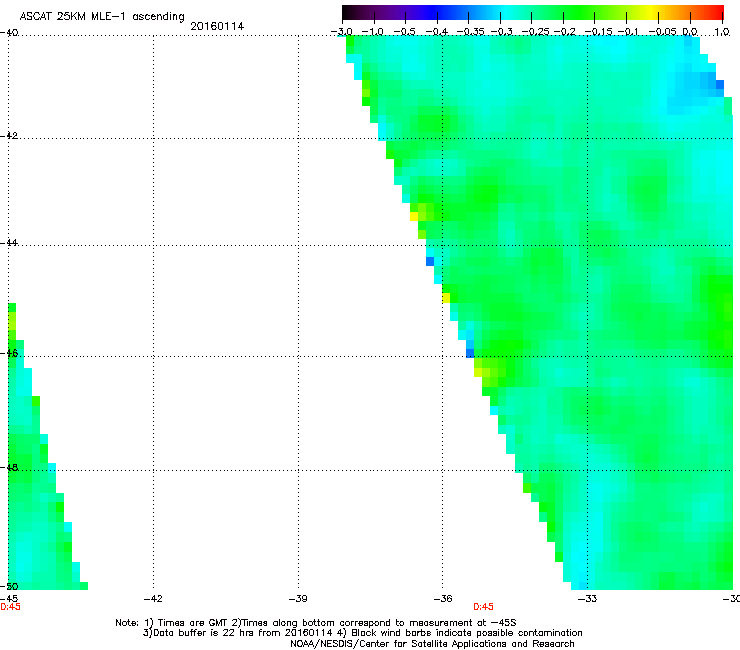Image resolution: width=740 pixels, height=650 pixels.
Task: Click latitude axis label -44
Action: point(9,243)
